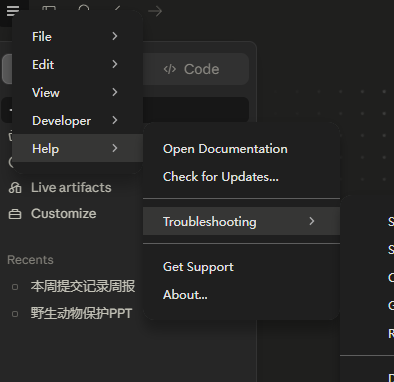394x382 pixels.
Task: Click the Customize briefcase icon
Action: click(15, 214)
